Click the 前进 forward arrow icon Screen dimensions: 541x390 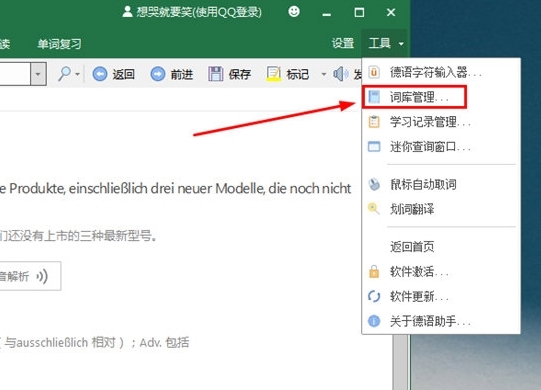coord(158,74)
